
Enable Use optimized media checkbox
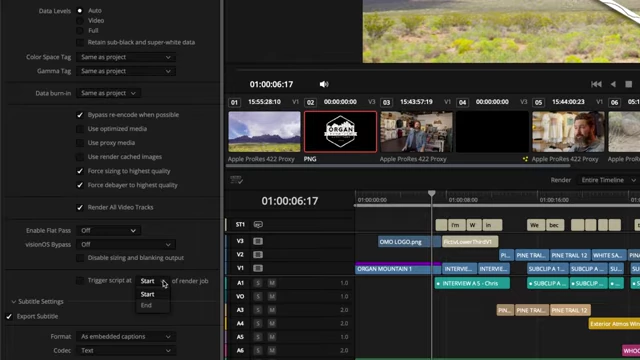[x=80, y=129]
